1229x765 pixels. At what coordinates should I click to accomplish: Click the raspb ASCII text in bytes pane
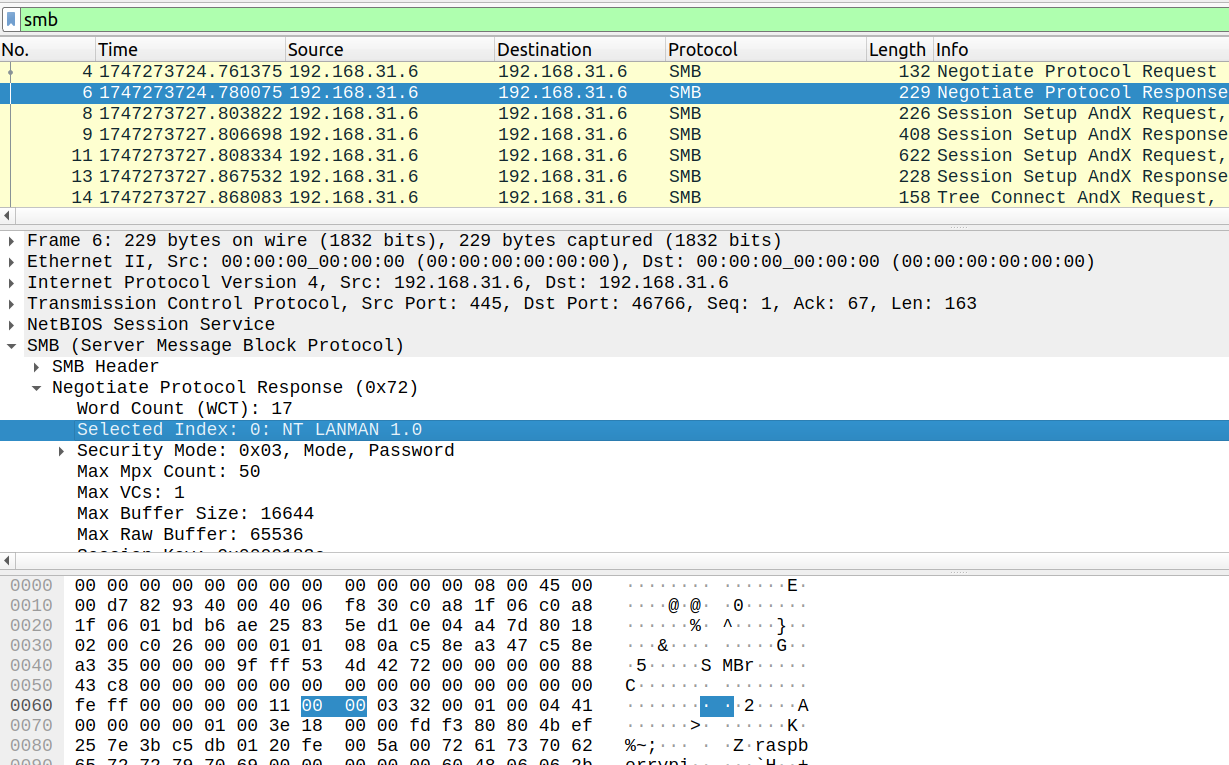[x=781, y=745]
